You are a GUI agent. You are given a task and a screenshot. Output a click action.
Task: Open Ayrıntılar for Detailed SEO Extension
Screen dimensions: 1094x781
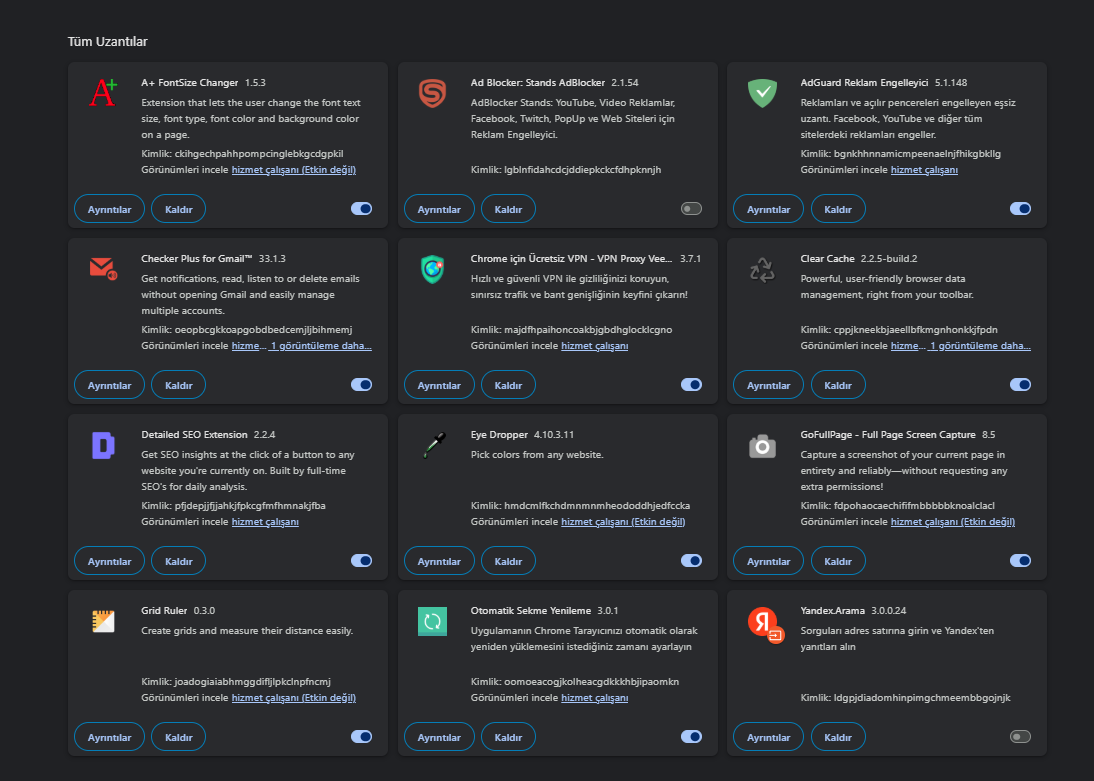click(x=110, y=560)
